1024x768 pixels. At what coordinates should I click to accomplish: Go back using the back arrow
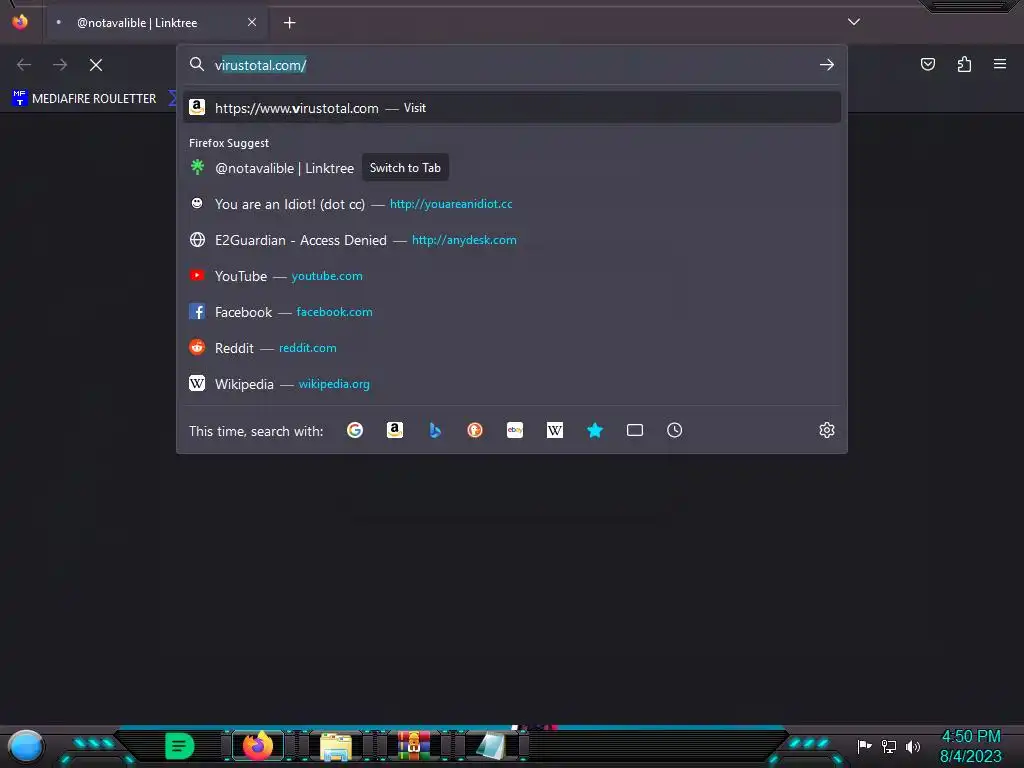(24, 65)
